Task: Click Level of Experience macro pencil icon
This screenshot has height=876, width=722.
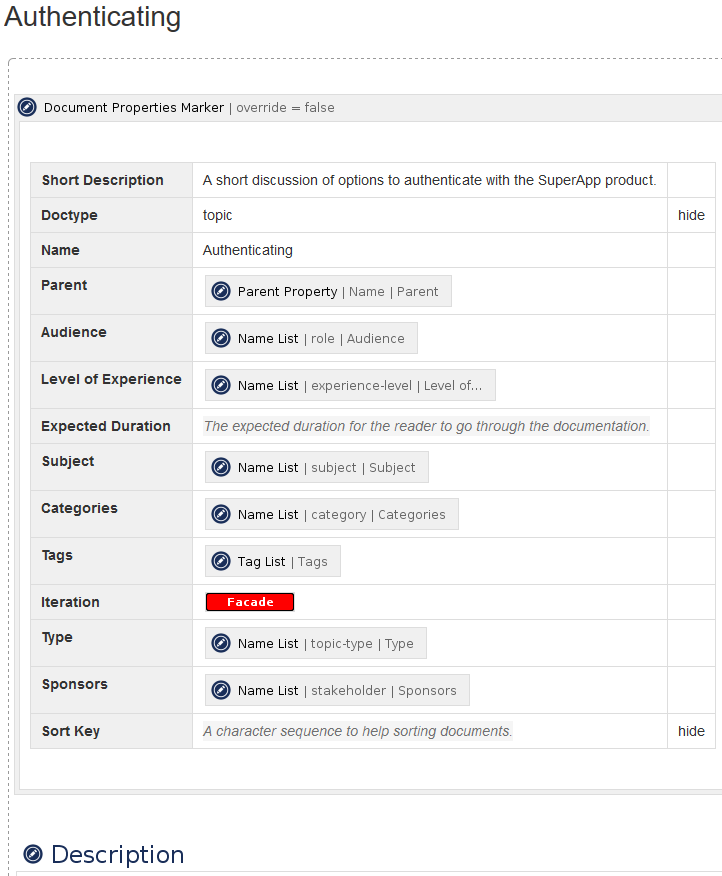Action: (221, 386)
